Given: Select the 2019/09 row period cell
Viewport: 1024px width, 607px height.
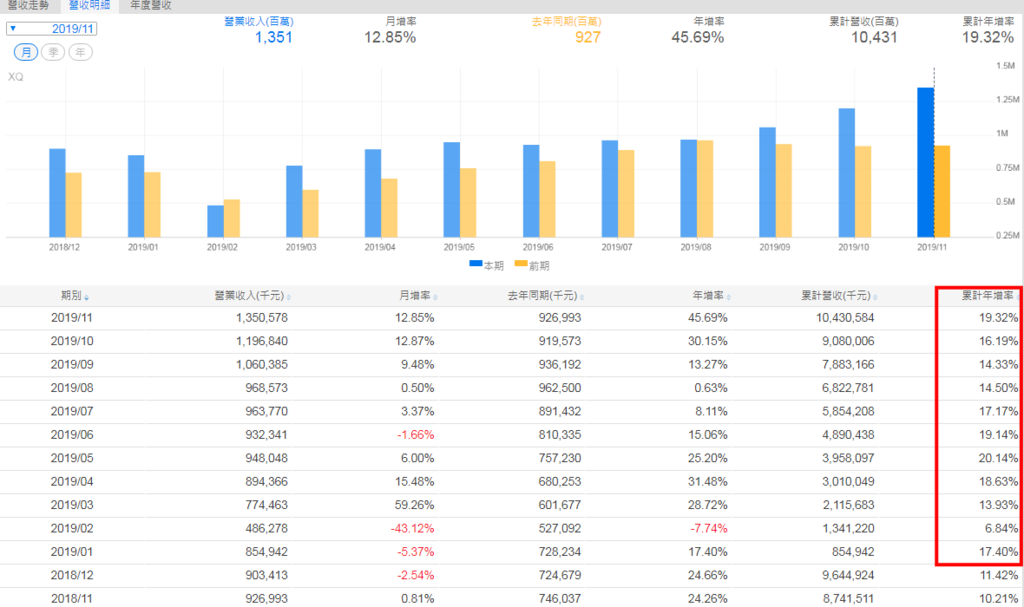Looking at the screenshot, I should pyautogui.click(x=72, y=365).
